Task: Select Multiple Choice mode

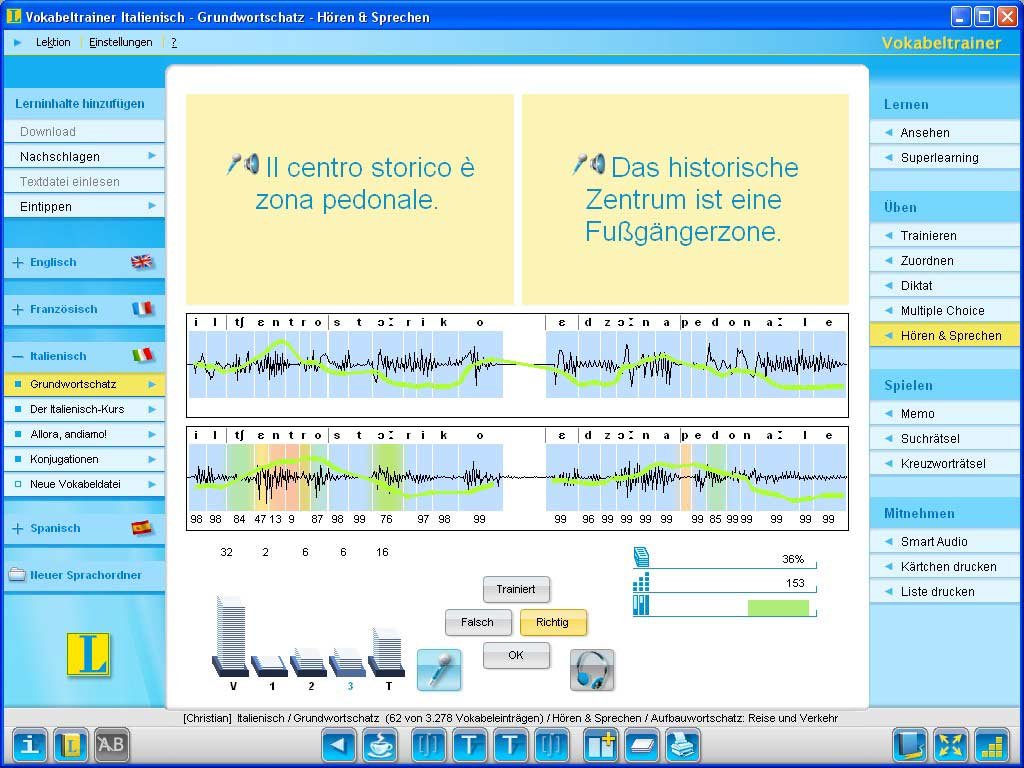Action: click(945, 311)
